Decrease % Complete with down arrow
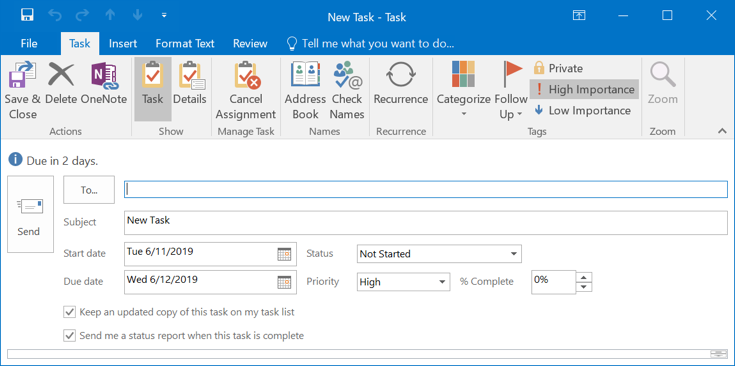The width and height of the screenshot is (735, 366). point(584,287)
